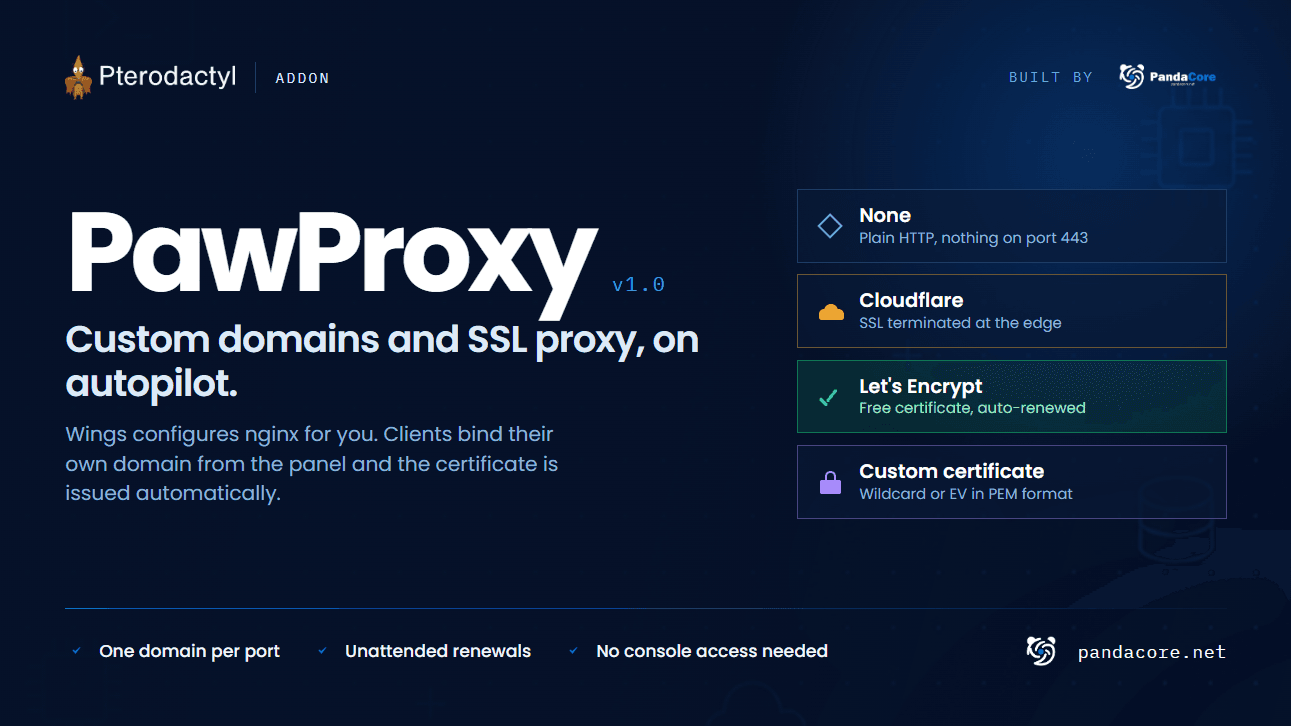Click the panda icon beside pandacore.net

click(x=1041, y=651)
